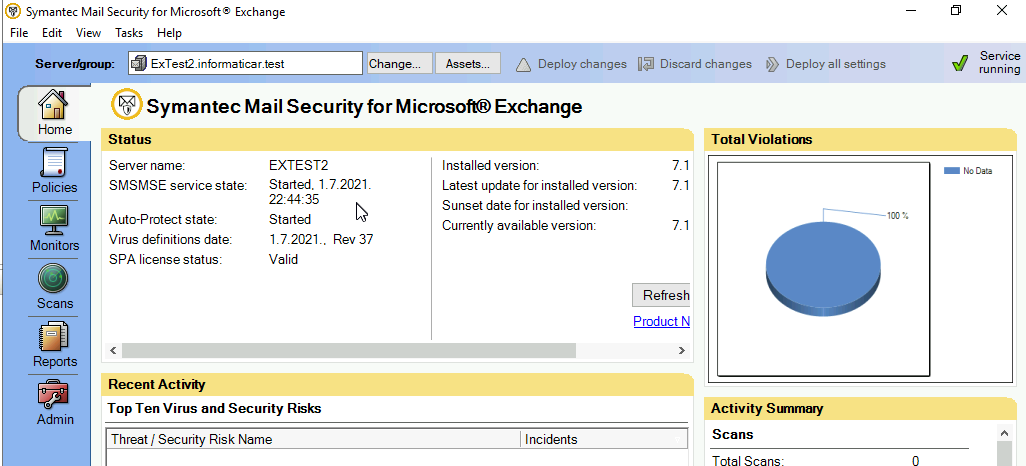Screen dimensions: 1026x466
Task: Click the Sunset date for installed version label
Action: point(535,206)
